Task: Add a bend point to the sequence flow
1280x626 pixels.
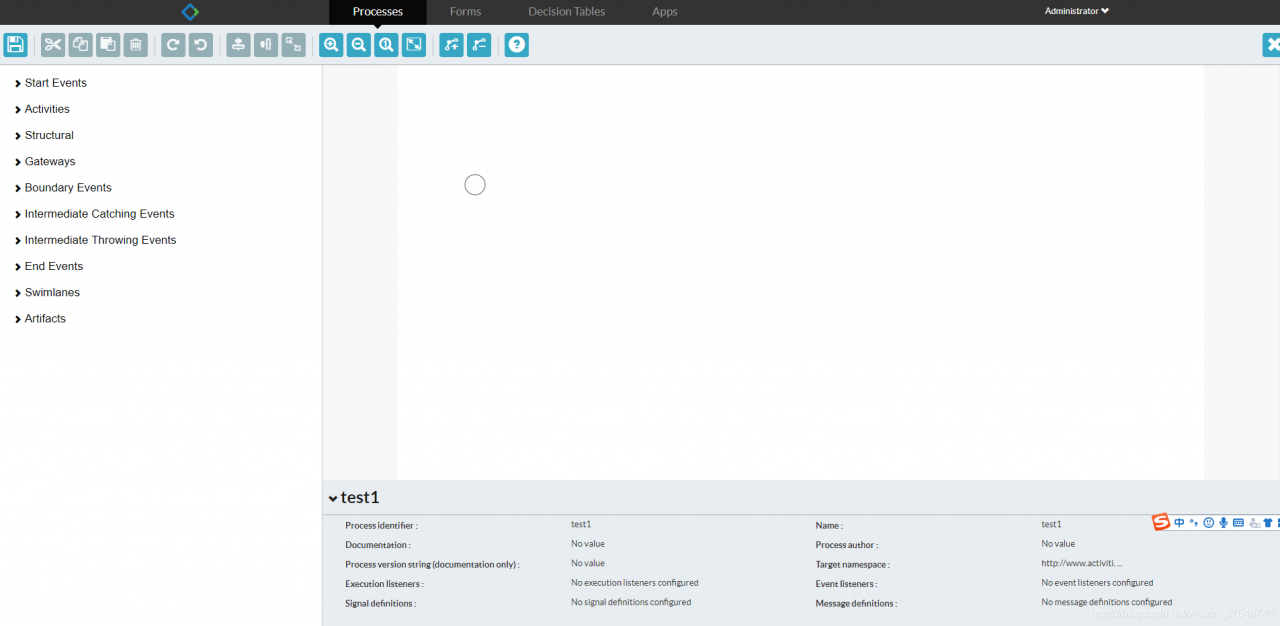Action: 452,45
